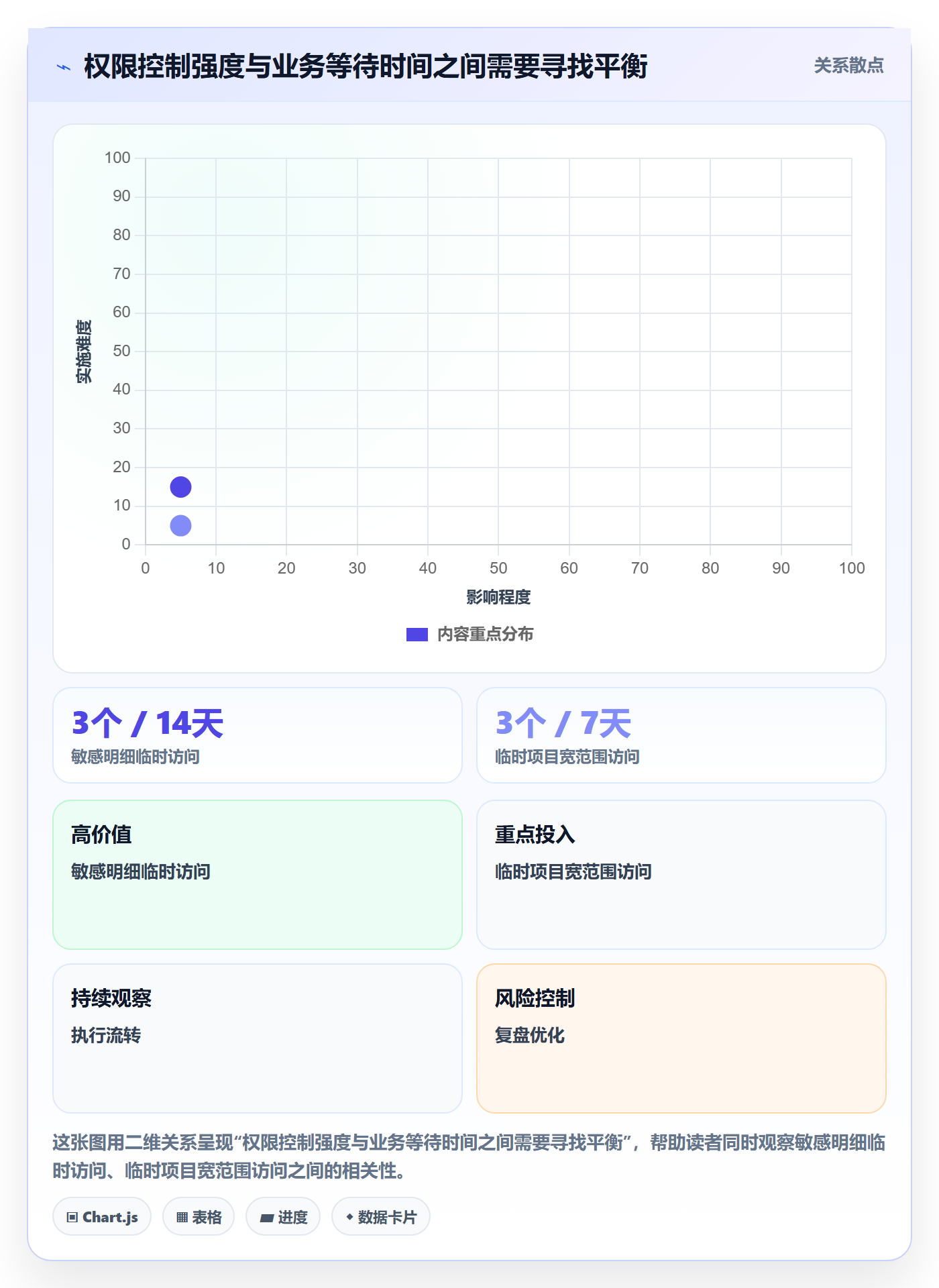Click 敏感明细临时访问 under 3个 / 14天
The height and width of the screenshot is (1288, 939).
tap(135, 757)
